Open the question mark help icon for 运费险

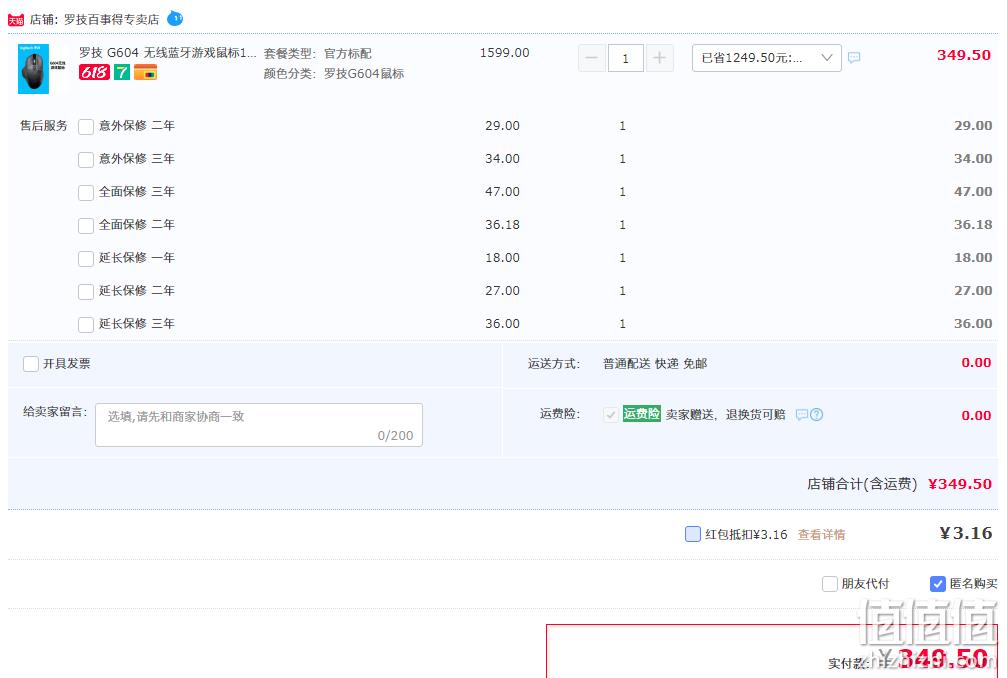click(816, 415)
